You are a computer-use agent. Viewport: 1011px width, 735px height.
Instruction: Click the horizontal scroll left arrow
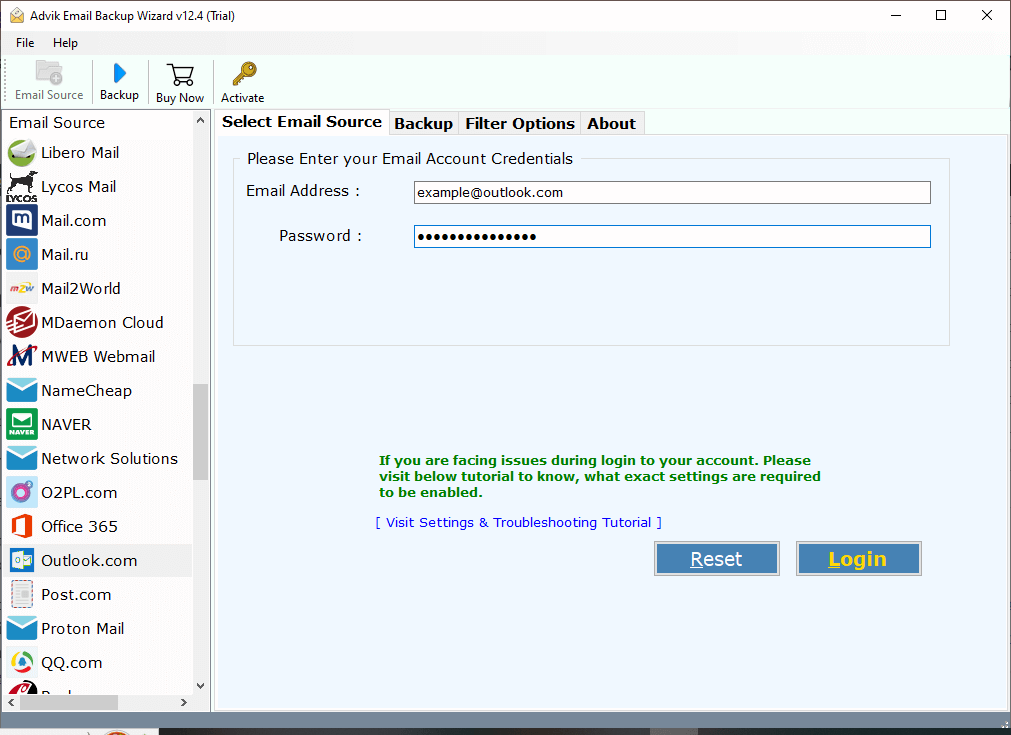coord(11,702)
